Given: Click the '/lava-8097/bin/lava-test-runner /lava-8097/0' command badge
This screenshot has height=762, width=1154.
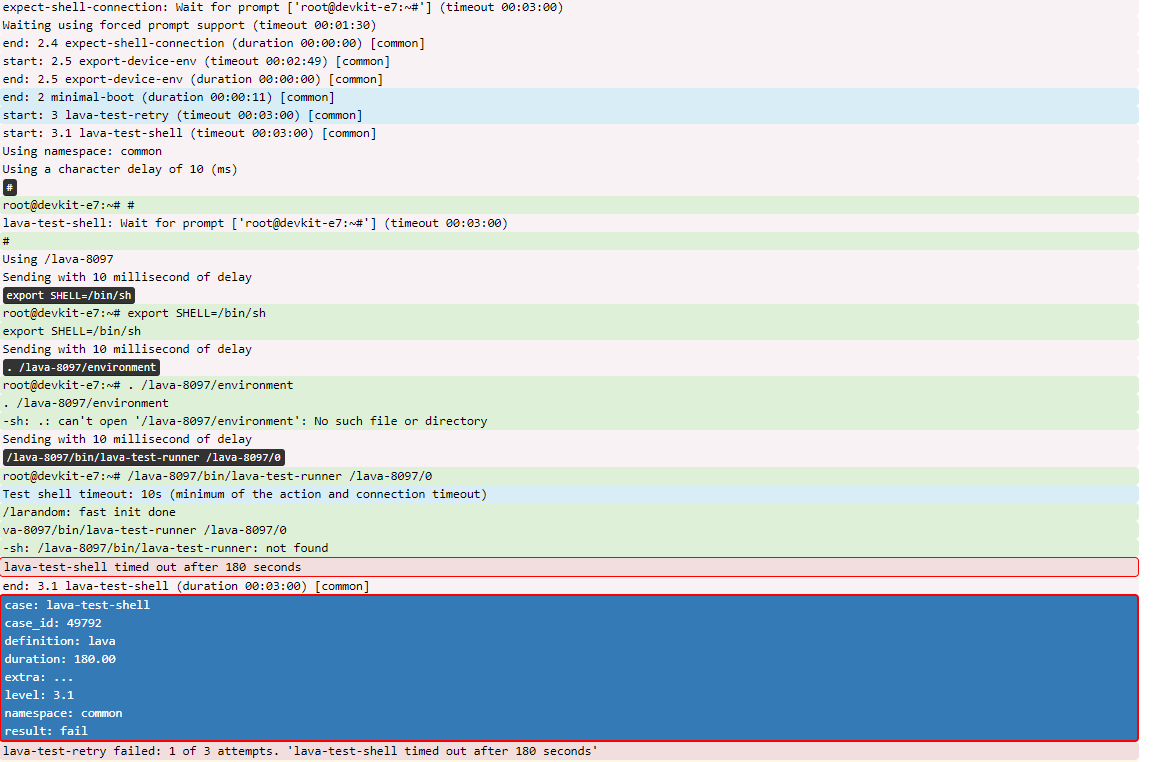Looking at the screenshot, I should (144, 457).
